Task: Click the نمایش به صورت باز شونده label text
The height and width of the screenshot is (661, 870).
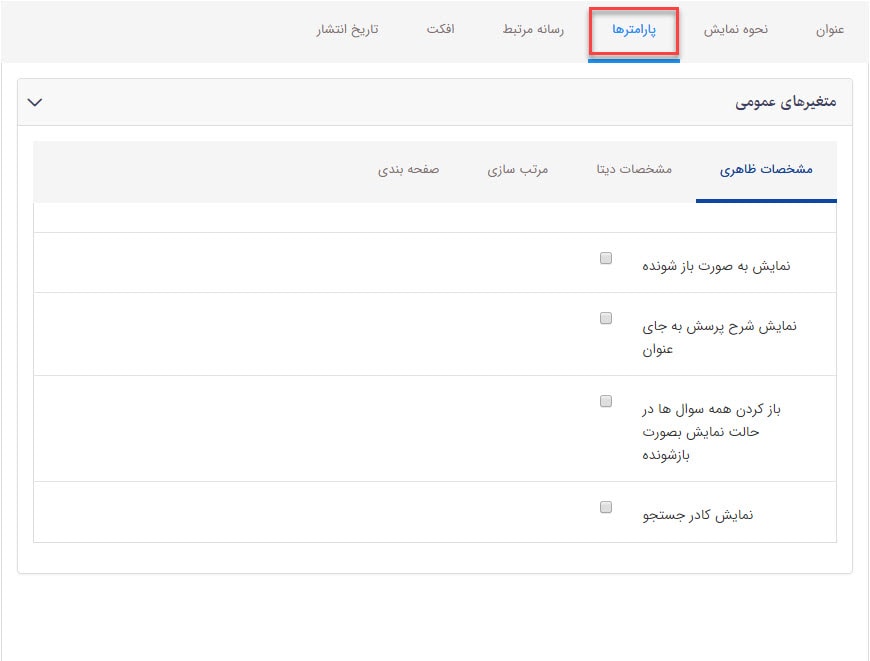Action: (x=716, y=267)
